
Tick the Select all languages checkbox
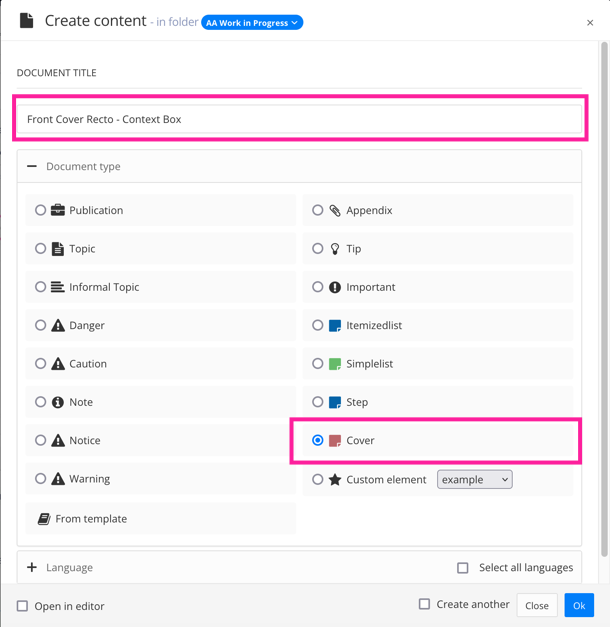tap(463, 568)
